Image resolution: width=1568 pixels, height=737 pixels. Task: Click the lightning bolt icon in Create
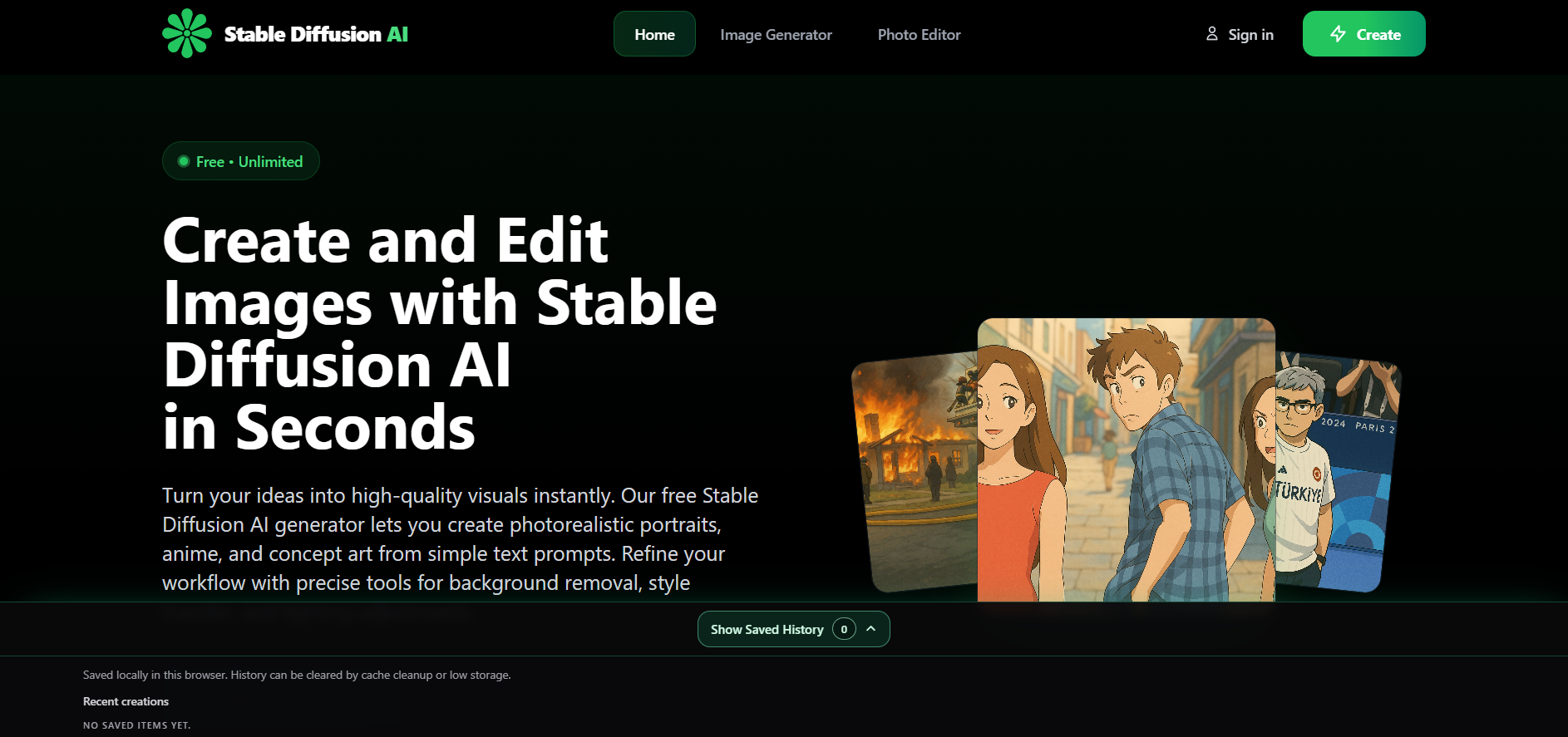1338,34
